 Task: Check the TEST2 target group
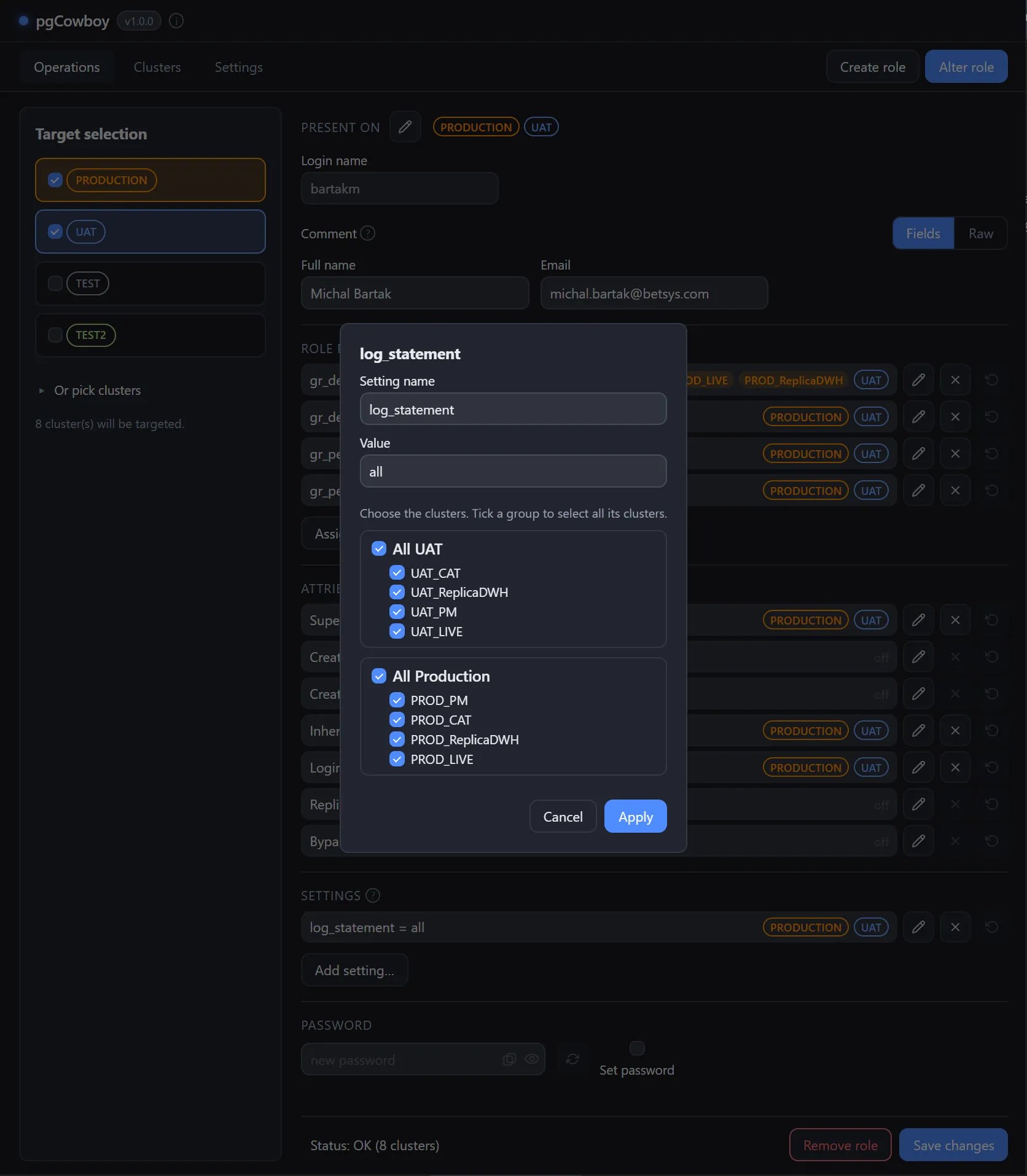pos(55,335)
